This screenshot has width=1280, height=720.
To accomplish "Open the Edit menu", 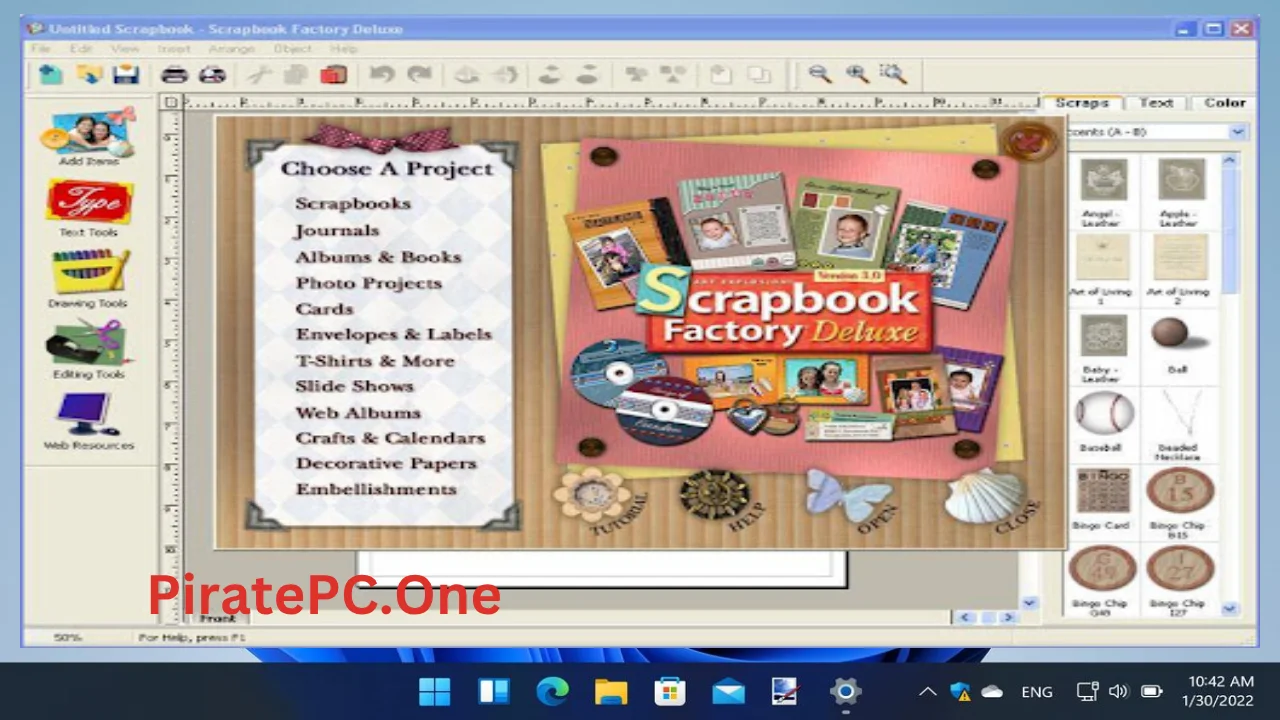I will (81, 48).
